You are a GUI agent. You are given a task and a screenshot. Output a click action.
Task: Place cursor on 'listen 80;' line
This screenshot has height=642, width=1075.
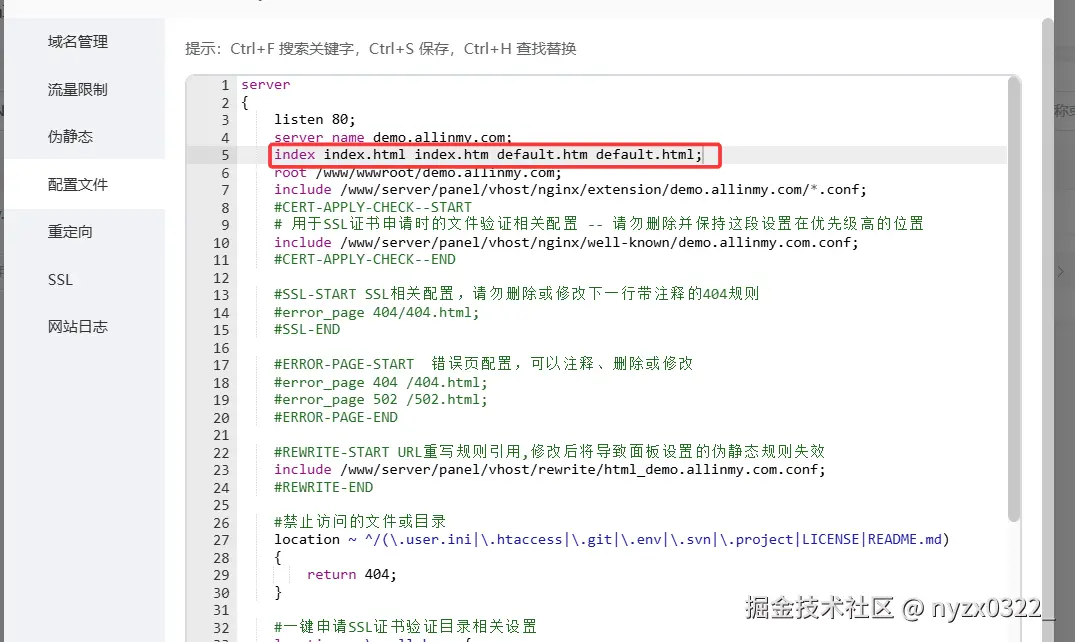tap(315, 119)
